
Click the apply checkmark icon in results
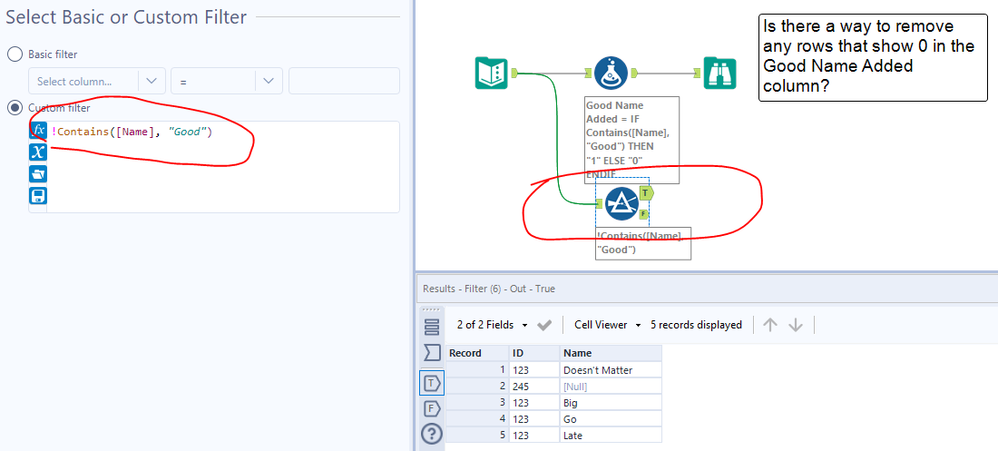(544, 325)
